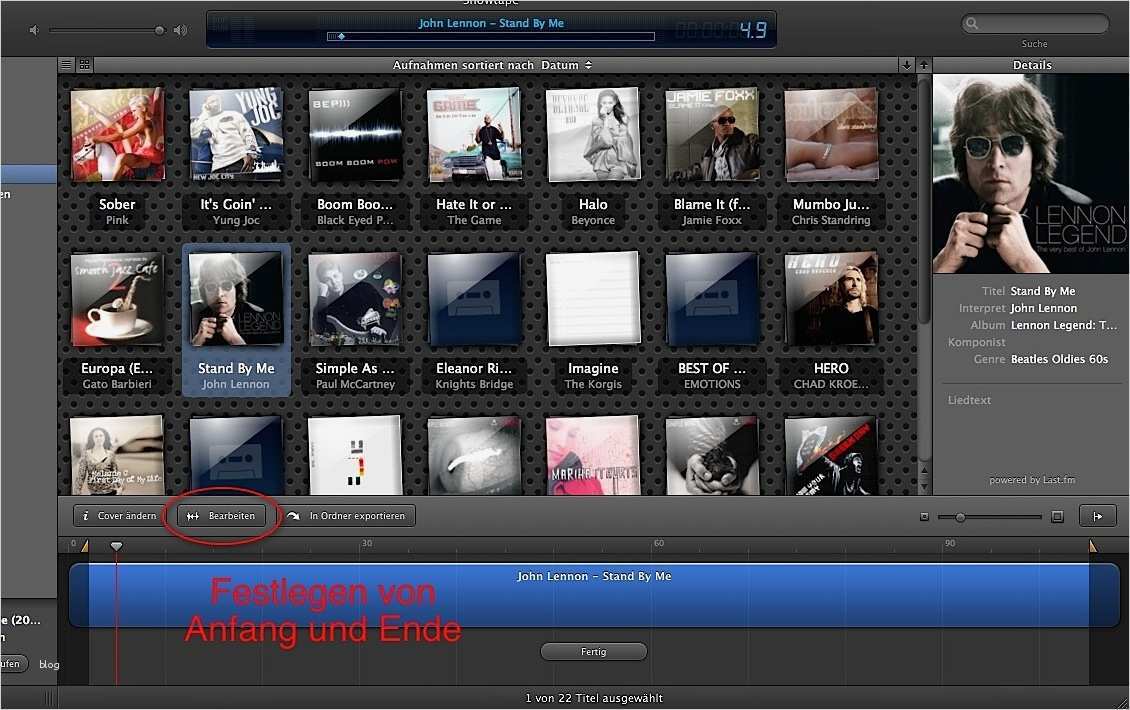The height and width of the screenshot is (710, 1130).
Task: Select The Game album cover
Action: pyautogui.click(x=474, y=134)
